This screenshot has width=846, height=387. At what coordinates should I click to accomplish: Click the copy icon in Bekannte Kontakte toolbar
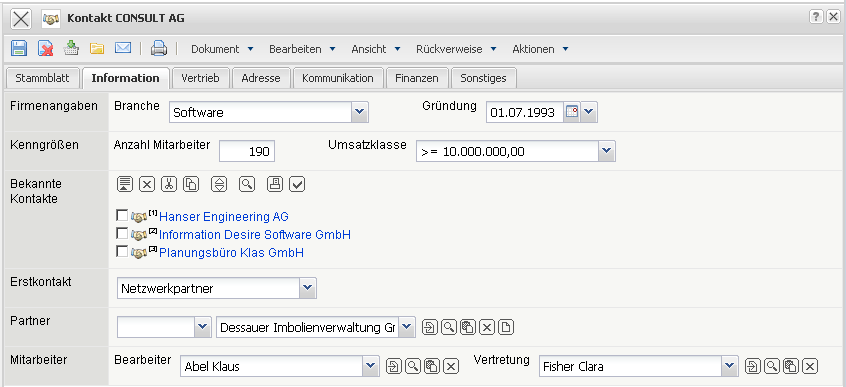[x=190, y=184]
